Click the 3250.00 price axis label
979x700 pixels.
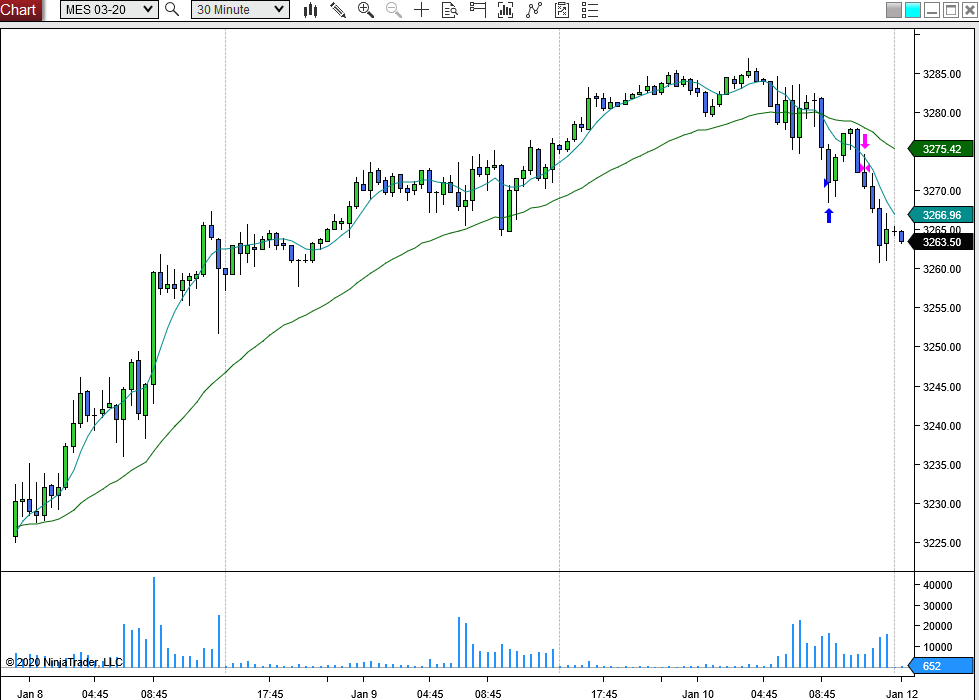(x=942, y=347)
